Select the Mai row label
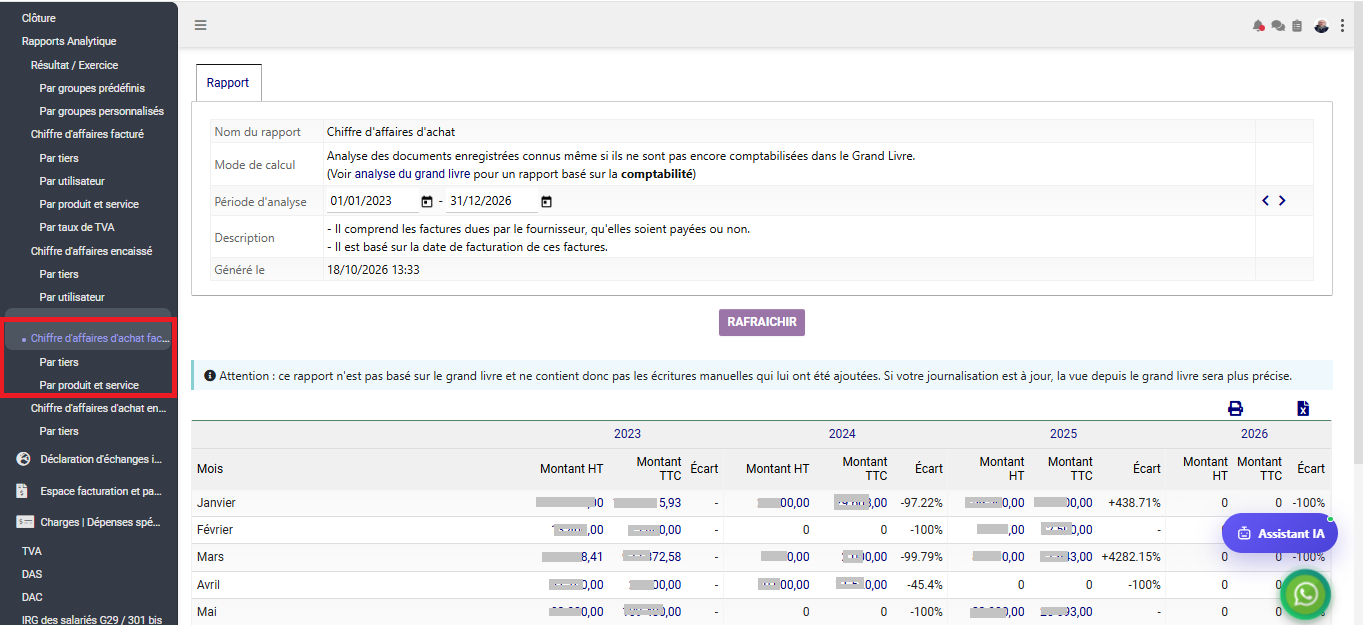The width and height of the screenshot is (1363, 625). coord(207,611)
